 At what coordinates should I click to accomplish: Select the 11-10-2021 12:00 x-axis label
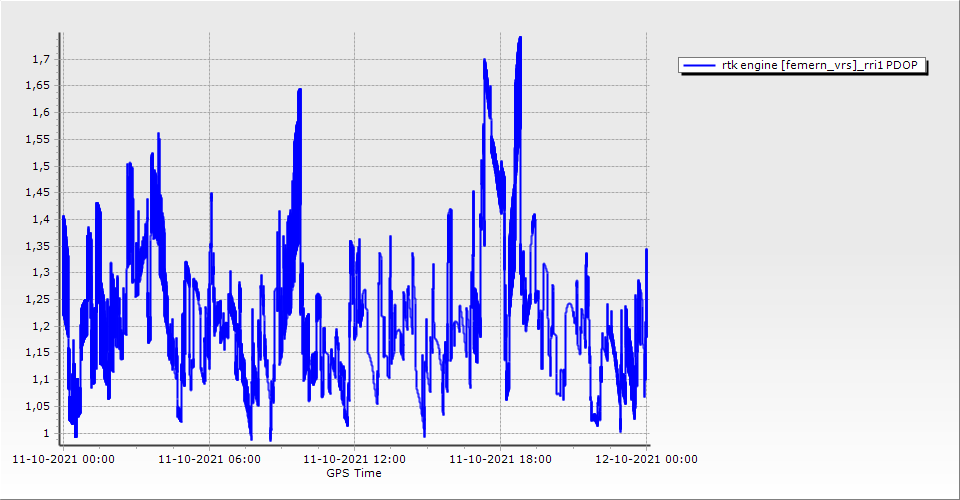(354, 460)
